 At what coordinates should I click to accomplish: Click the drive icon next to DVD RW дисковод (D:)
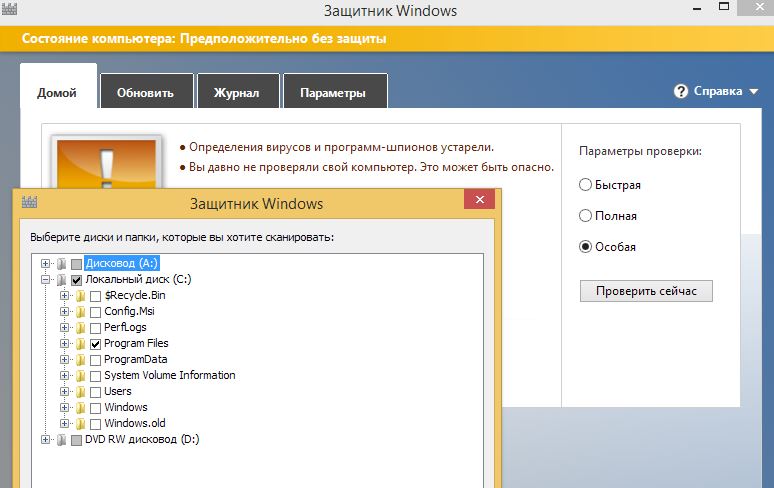[x=62, y=440]
